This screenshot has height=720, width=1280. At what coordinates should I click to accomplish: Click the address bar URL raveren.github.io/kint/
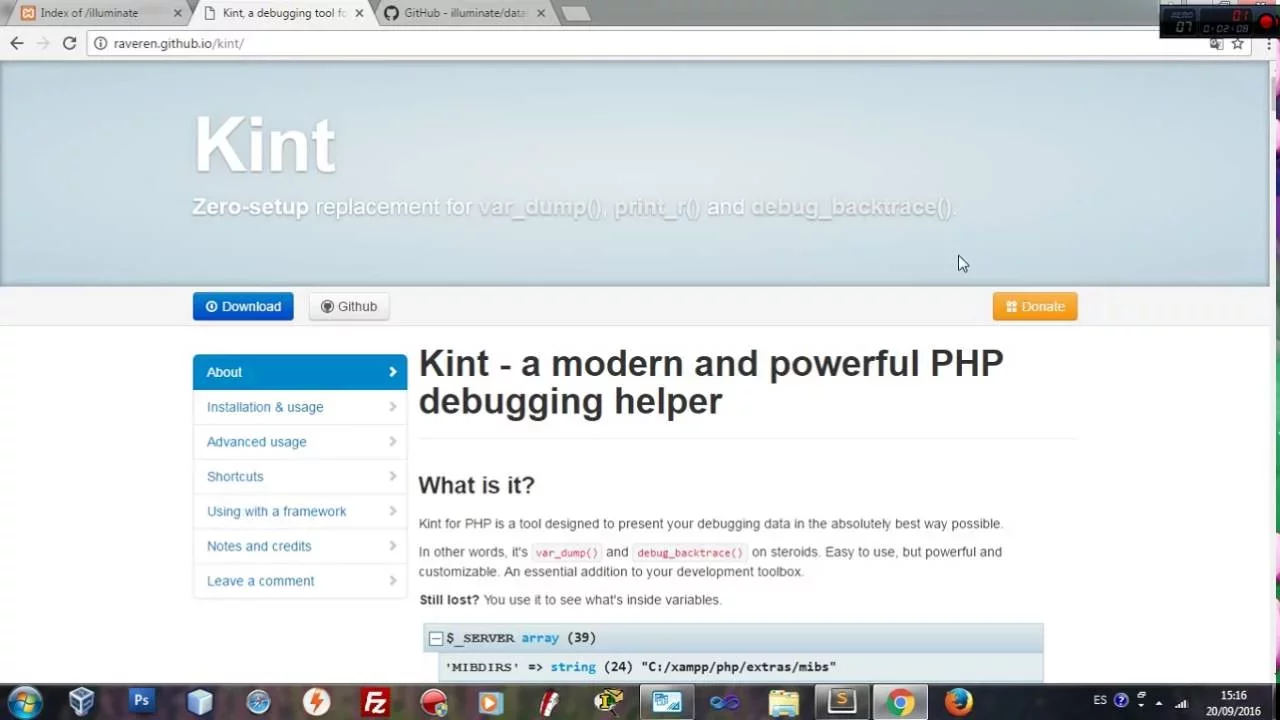(x=178, y=43)
